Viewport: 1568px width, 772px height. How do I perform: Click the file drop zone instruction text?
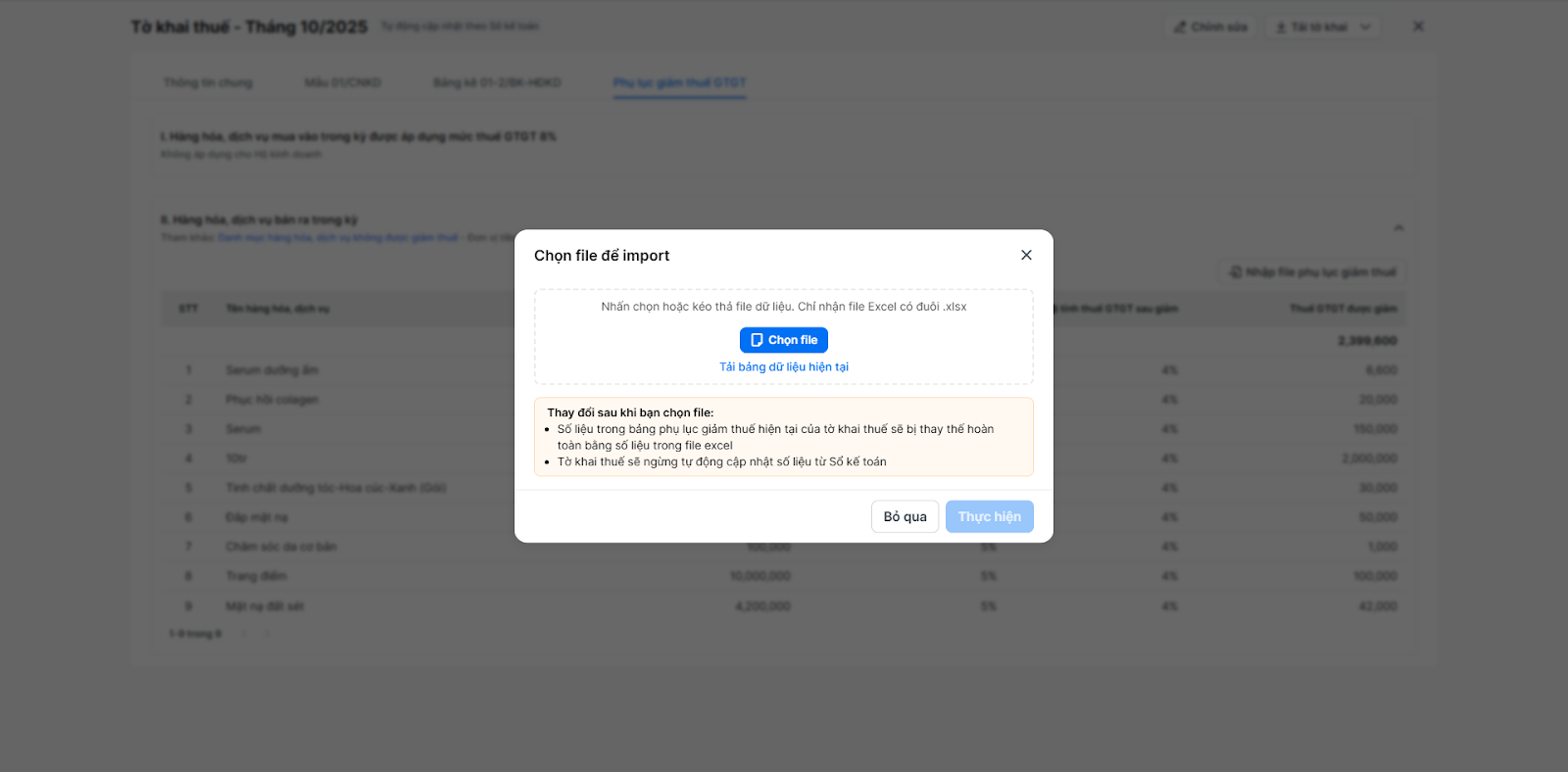[784, 307]
